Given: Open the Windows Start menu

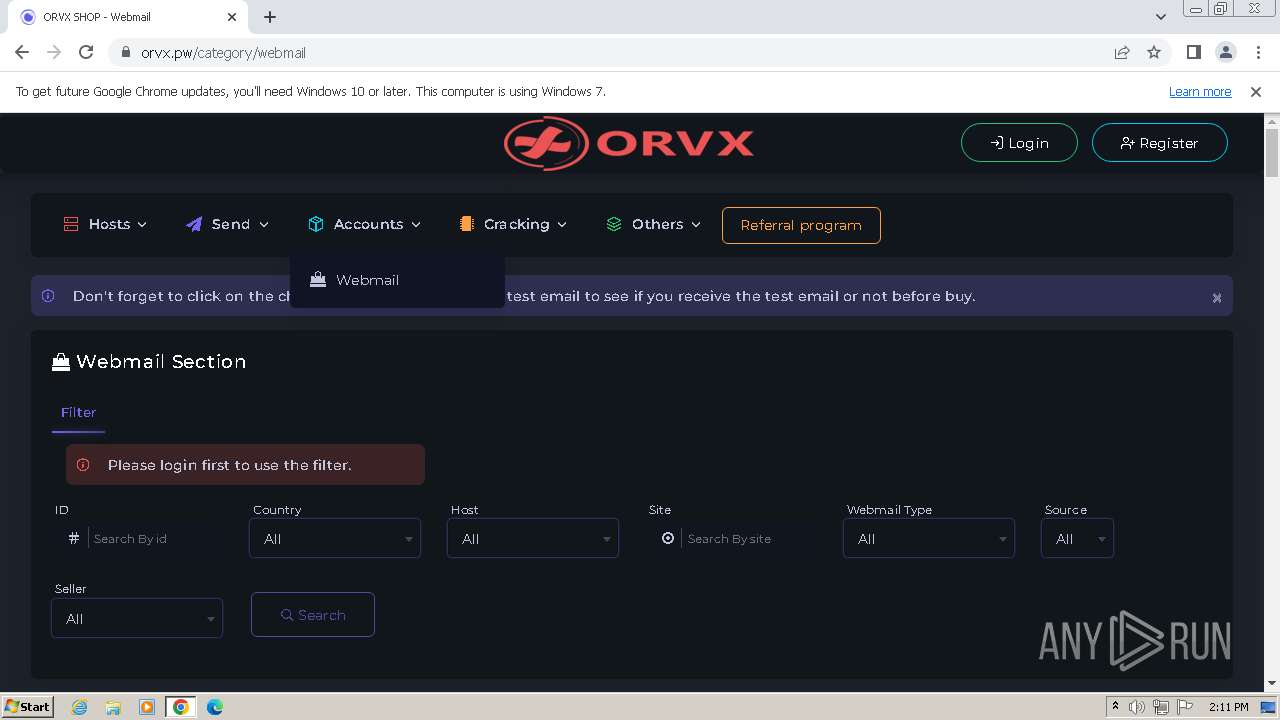Looking at the screenshot, I should 28,706.
